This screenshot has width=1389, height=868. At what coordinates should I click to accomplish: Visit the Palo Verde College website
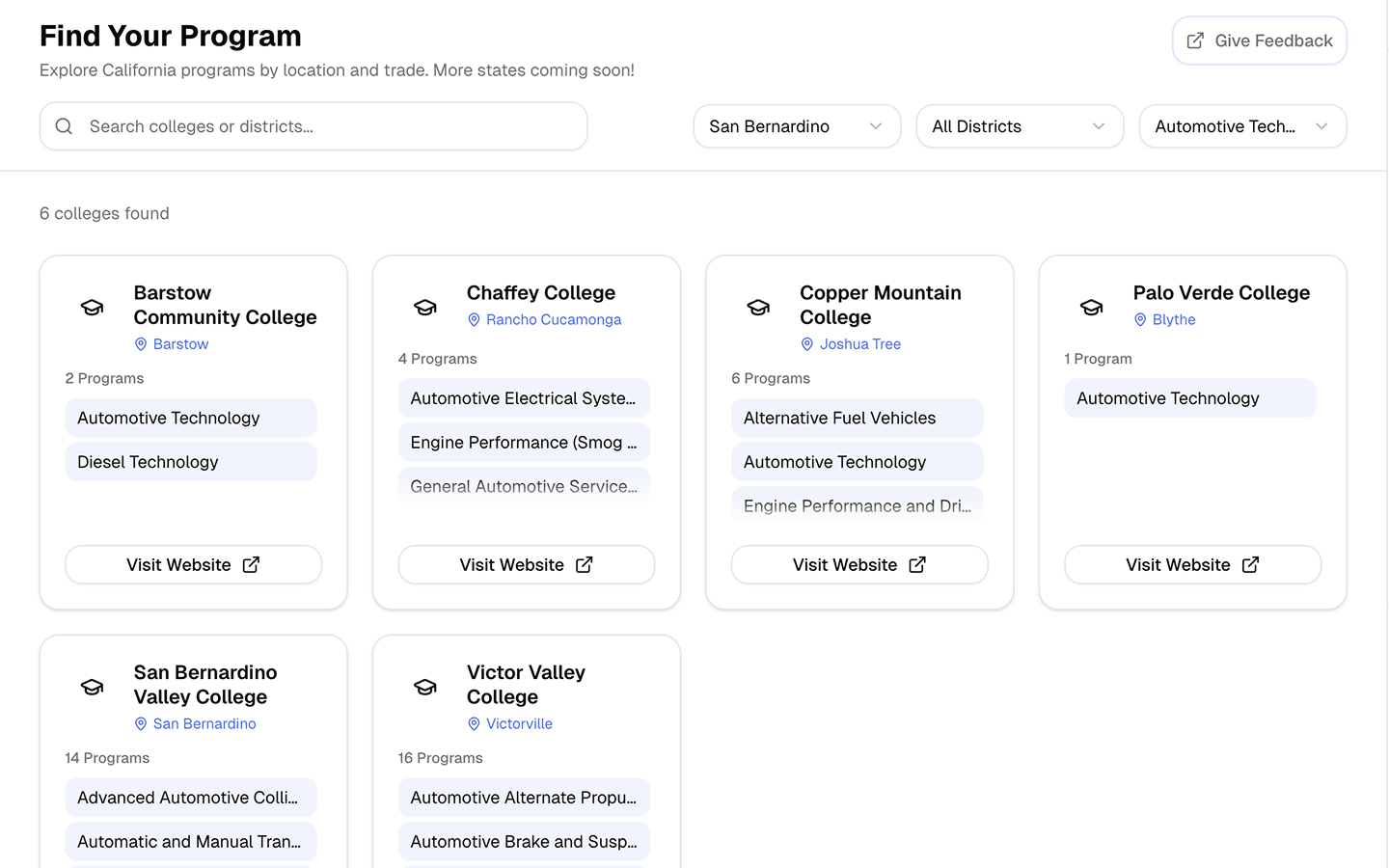point(1192,564)
